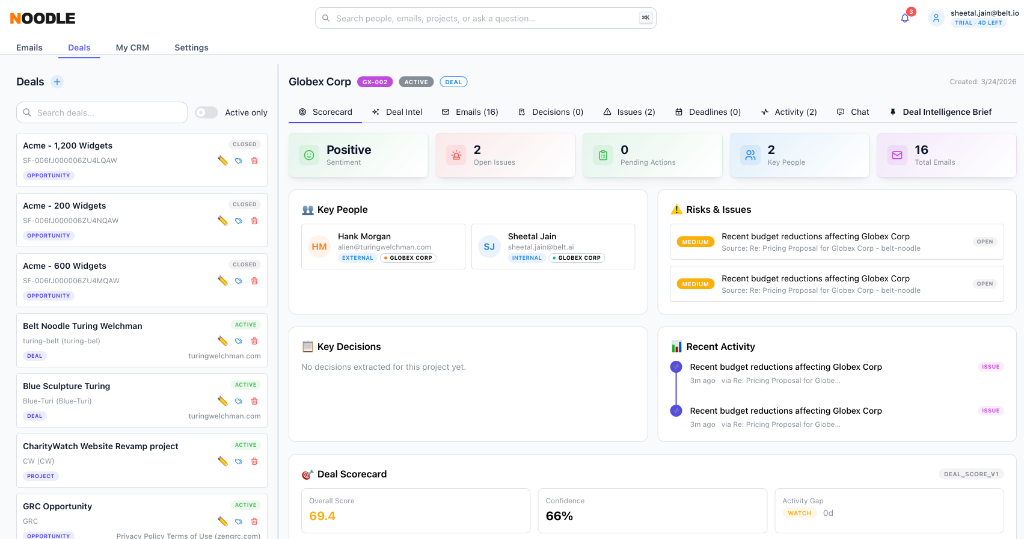The height and width of the screenshot is (539, 1024).
Task: Click the Total Emails envelope icon
Action: click(x=897, y=155)
